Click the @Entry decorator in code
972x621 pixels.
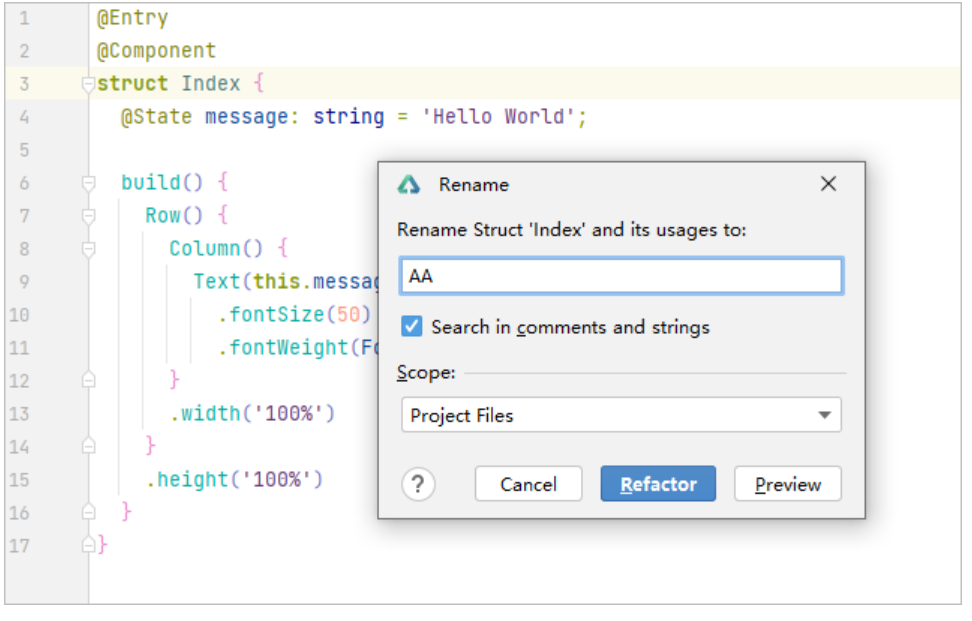[132, 18]
